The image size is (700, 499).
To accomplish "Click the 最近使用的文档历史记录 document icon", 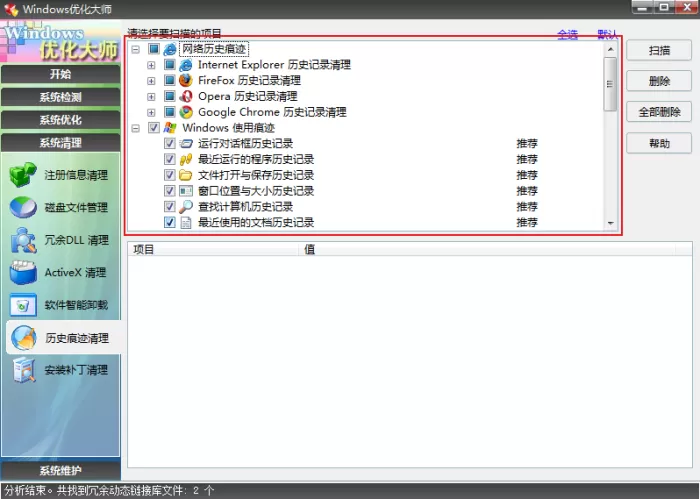I will [186, 222].
